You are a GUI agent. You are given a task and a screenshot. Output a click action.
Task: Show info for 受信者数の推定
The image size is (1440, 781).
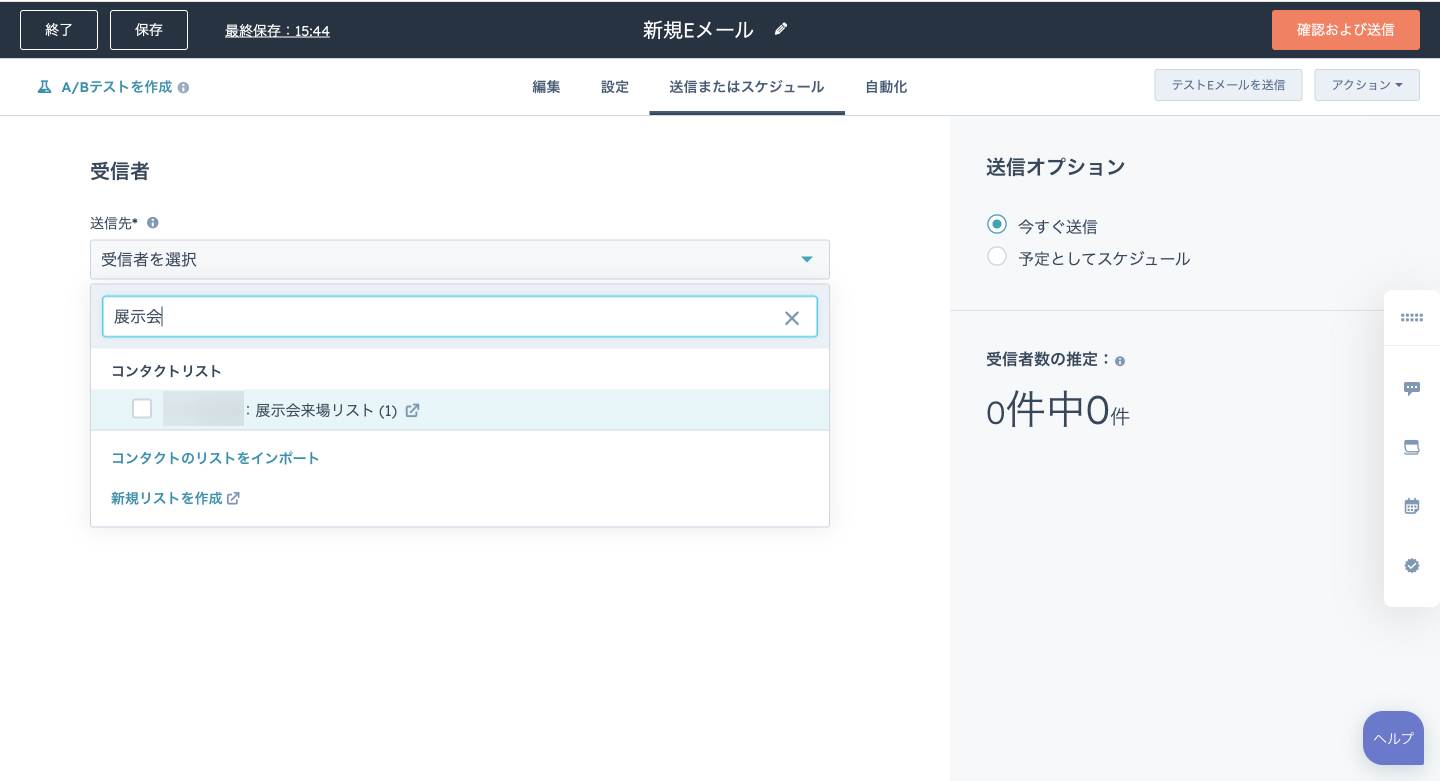1120,361
